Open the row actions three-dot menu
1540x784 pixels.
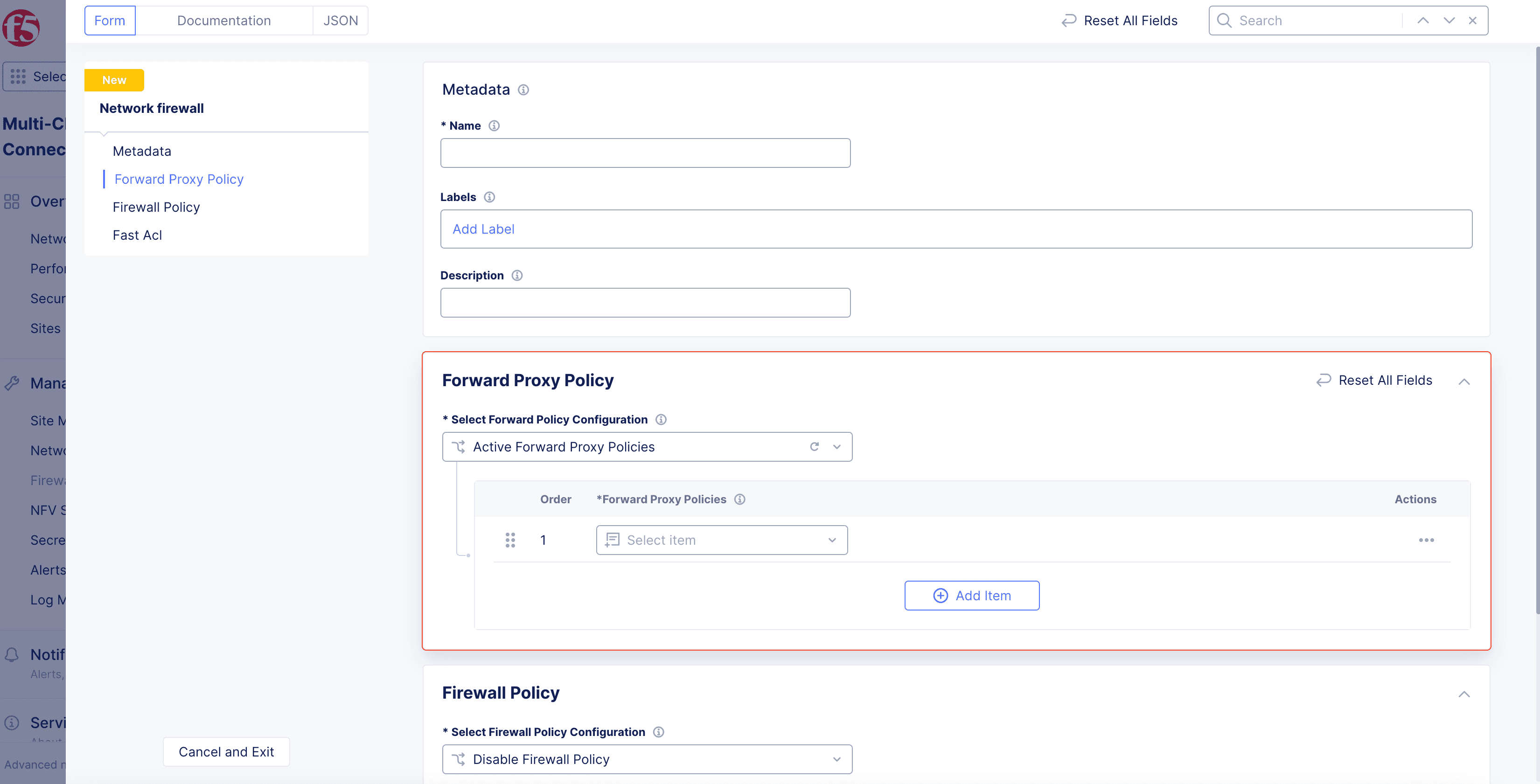coord(1426,540)
